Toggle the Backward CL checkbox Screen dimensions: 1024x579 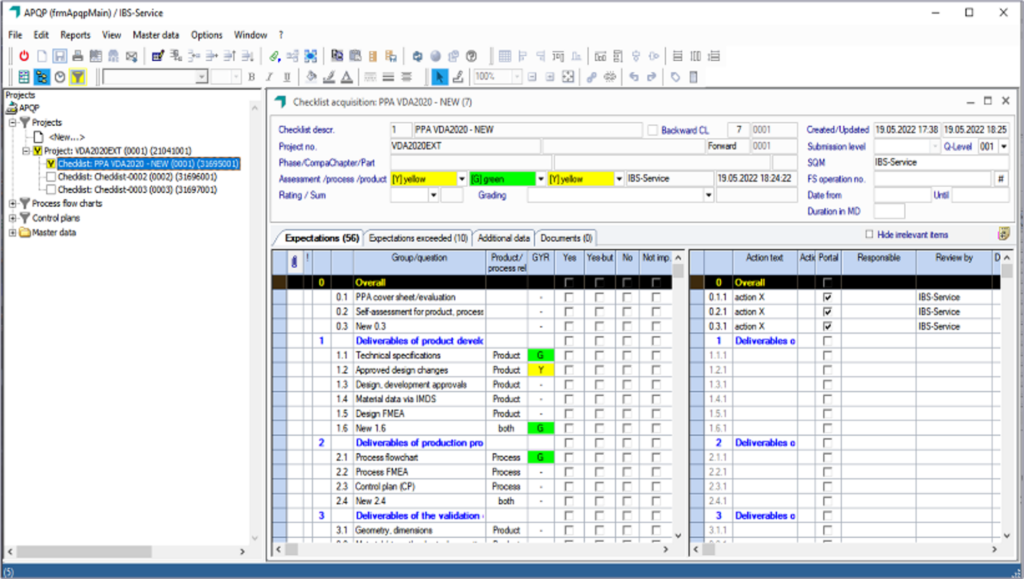652,130
